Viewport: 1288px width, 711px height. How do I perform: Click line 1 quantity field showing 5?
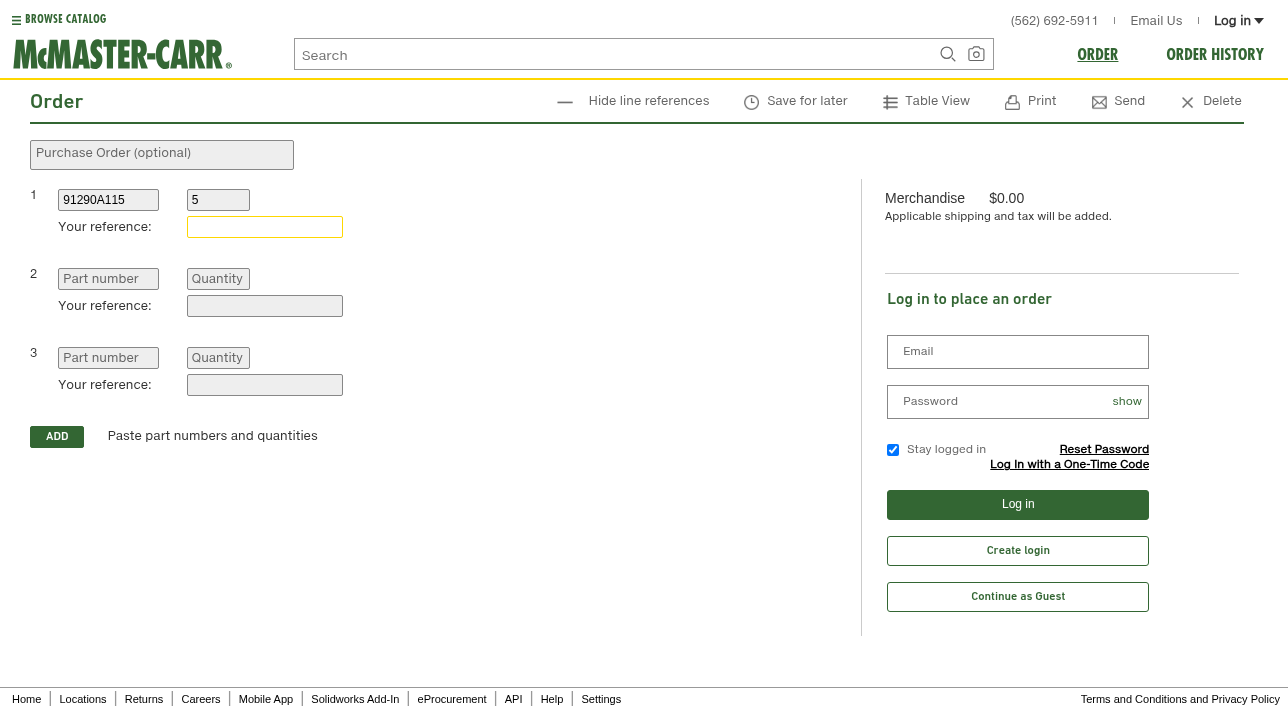(x=218, y=200)
